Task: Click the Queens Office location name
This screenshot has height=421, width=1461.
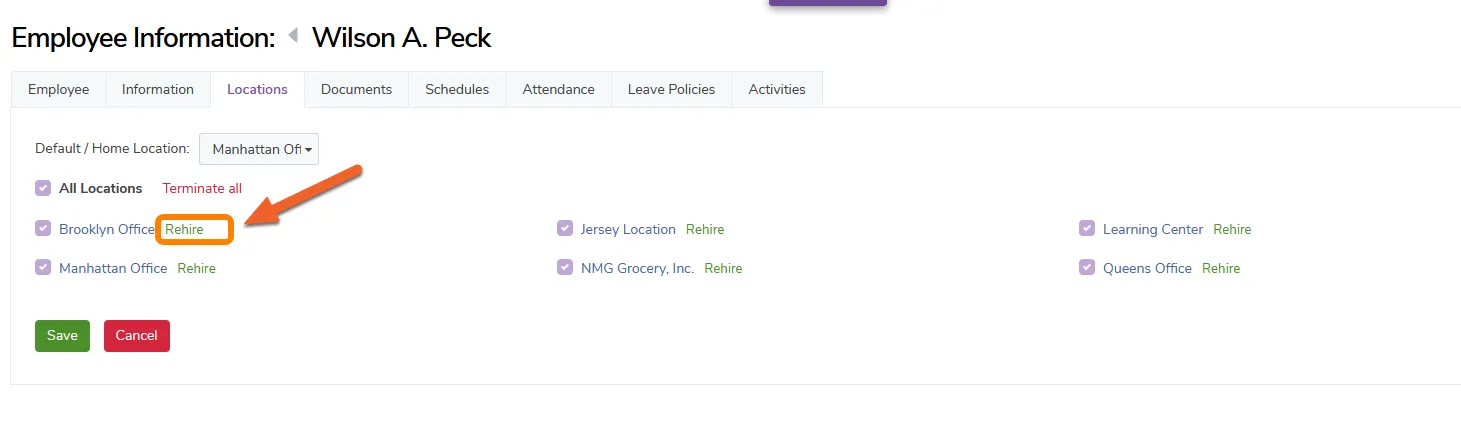Action: (x=1147, y=268)
